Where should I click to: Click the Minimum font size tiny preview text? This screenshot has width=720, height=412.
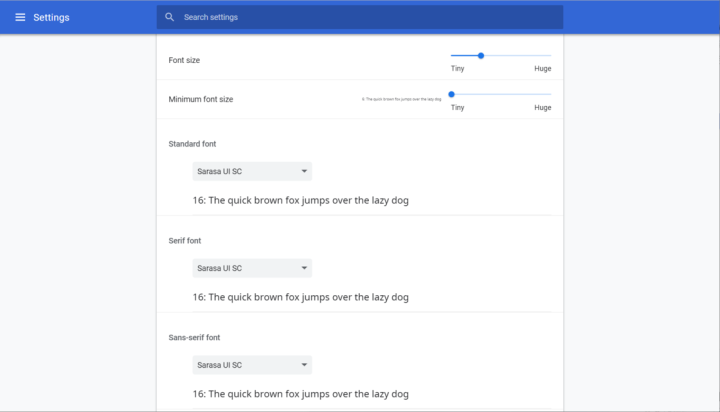click(401, 99)
